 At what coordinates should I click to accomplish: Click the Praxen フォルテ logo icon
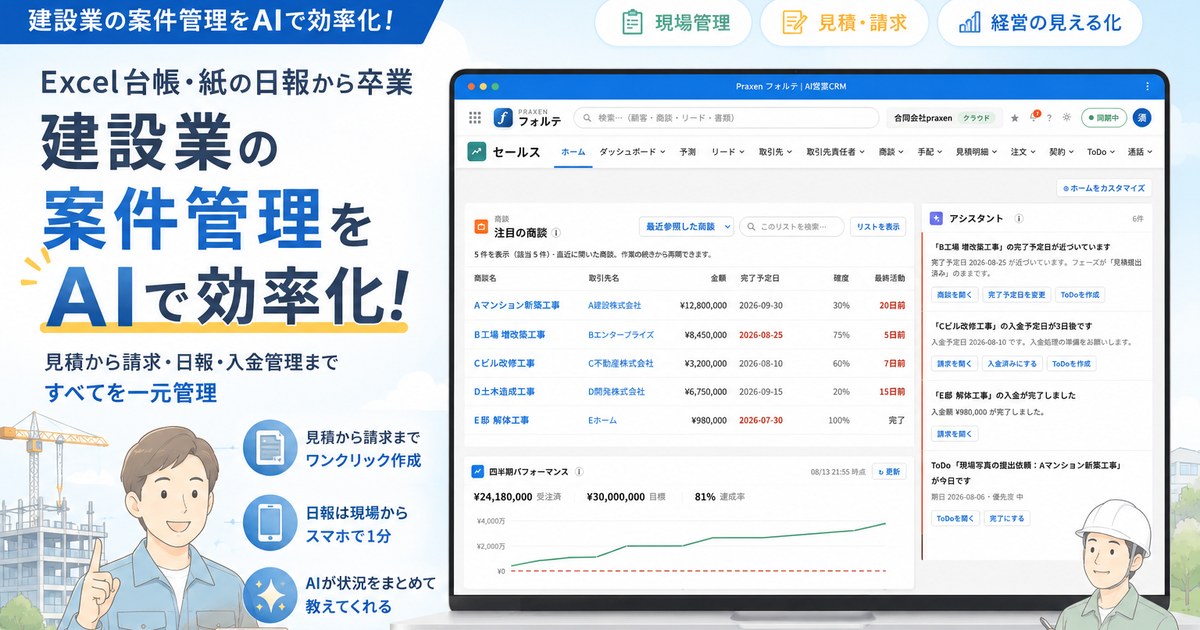[x=502, y=118]
